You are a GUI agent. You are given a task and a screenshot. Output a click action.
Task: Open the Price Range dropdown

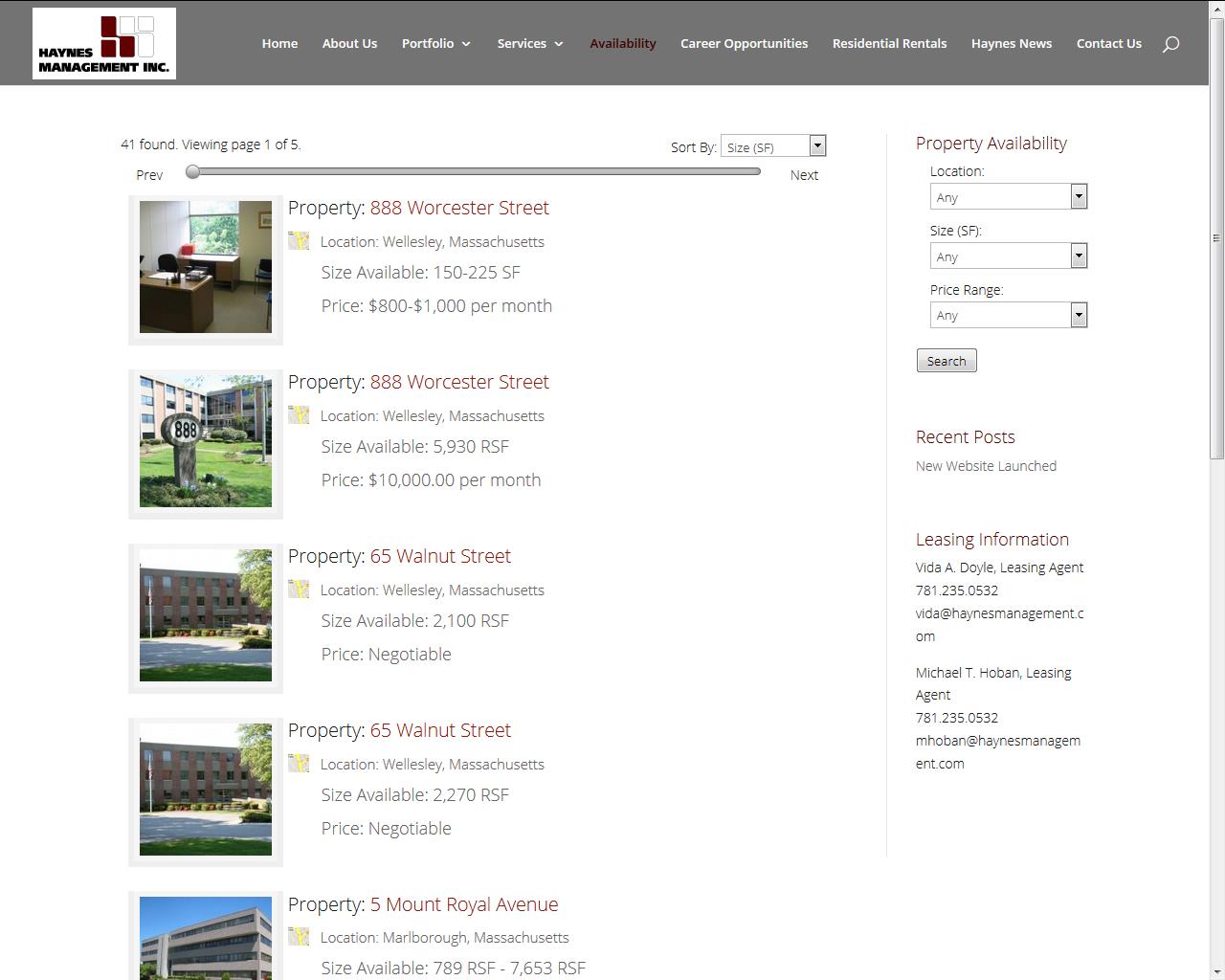coord(1009,315)
